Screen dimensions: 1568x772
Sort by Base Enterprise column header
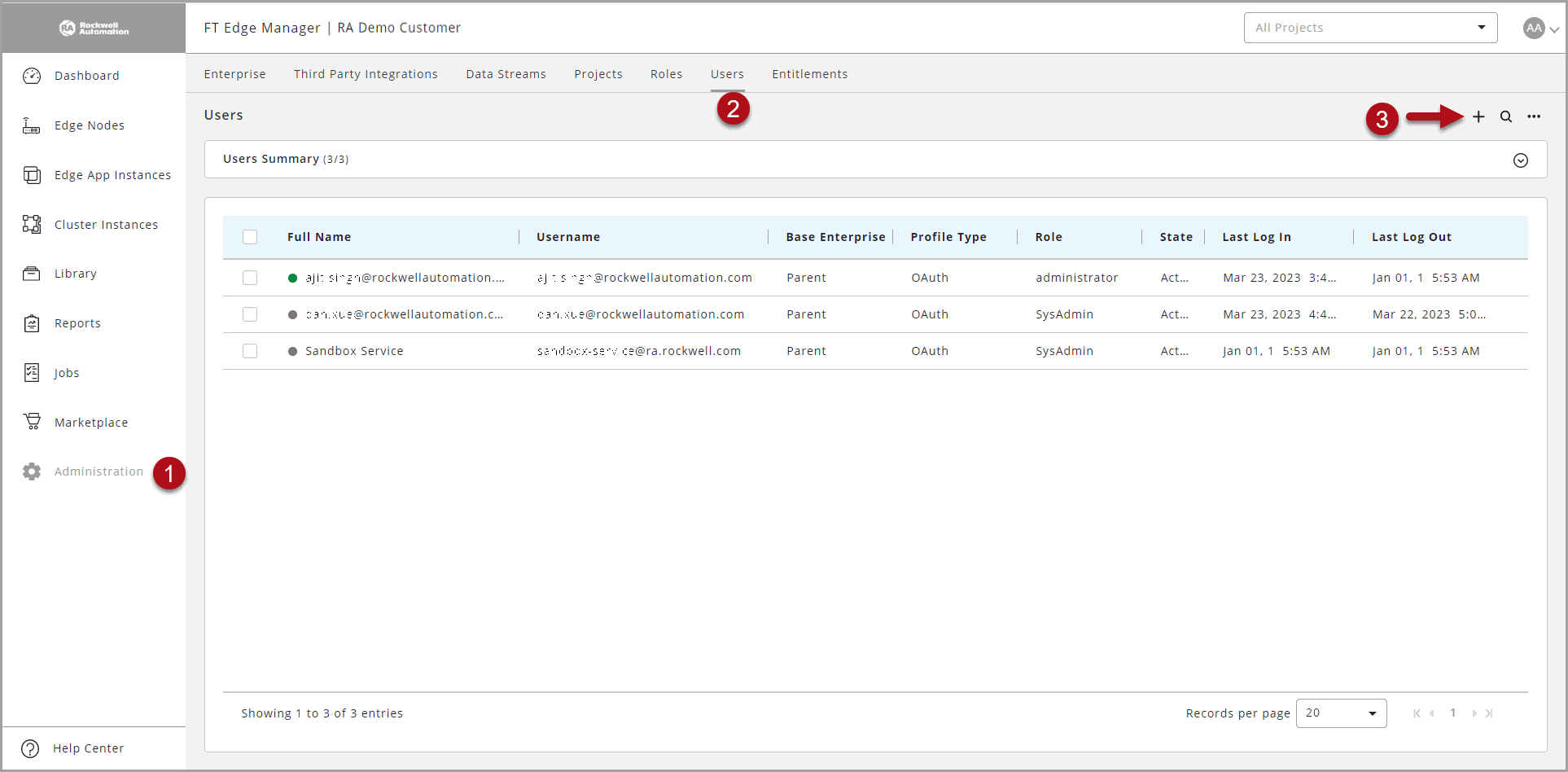click(x=835, y=237)
